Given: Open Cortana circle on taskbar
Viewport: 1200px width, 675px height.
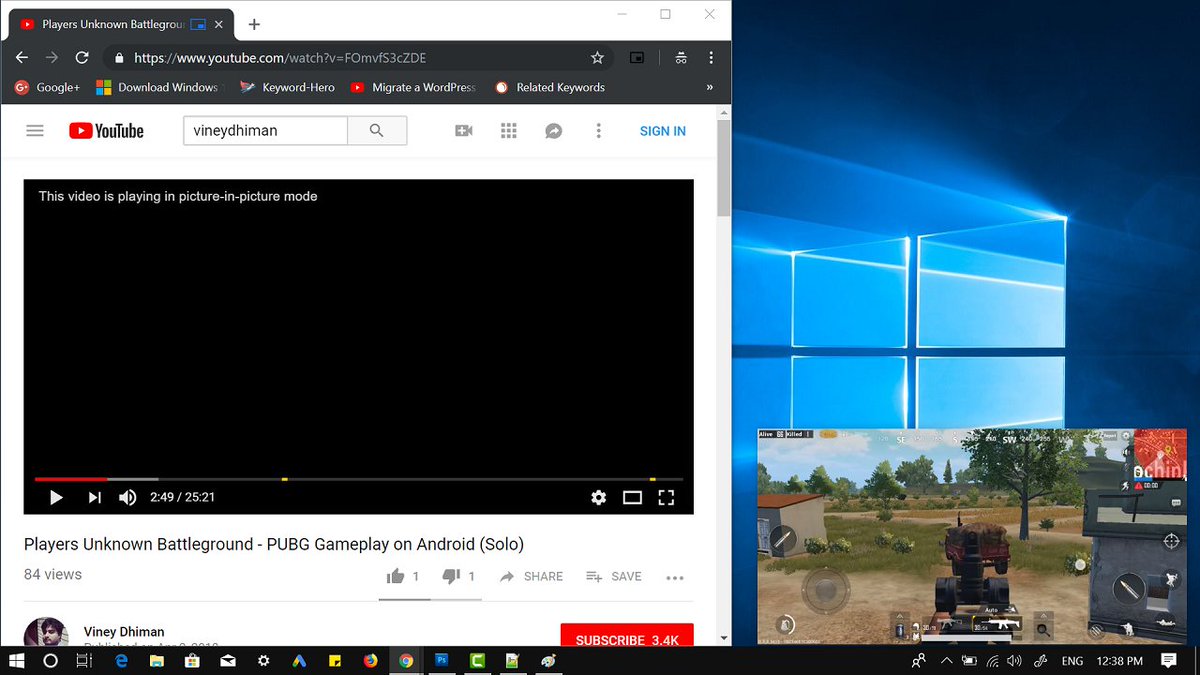Looking at the screenshot, I should [51, 661].
